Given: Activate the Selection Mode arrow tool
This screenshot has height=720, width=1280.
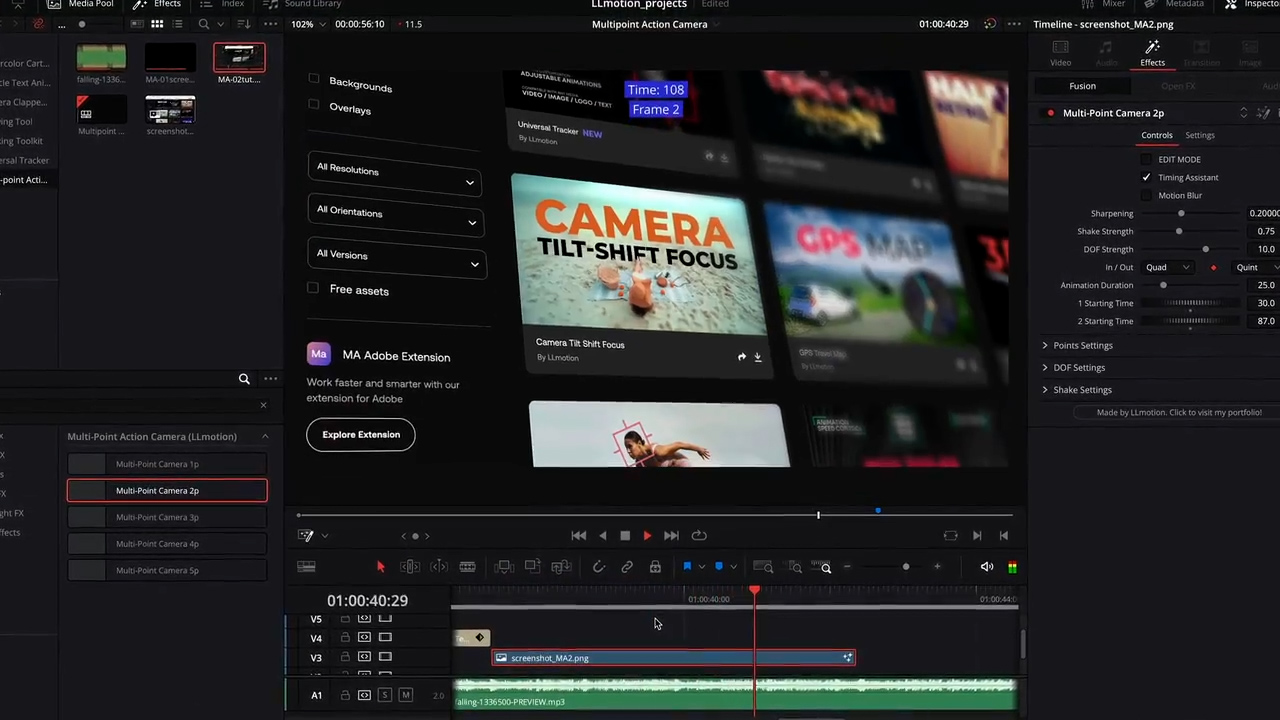Looking at the screenshot, I should tap(380, 567).
